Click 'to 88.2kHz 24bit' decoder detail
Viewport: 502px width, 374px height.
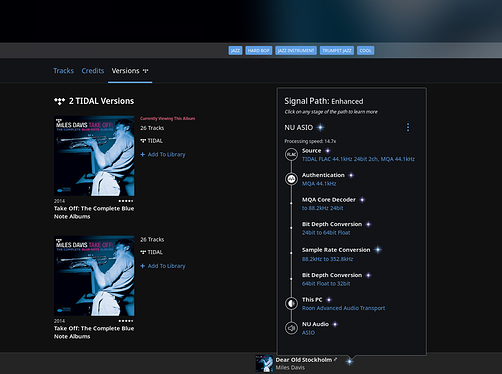tap(323, 208)
